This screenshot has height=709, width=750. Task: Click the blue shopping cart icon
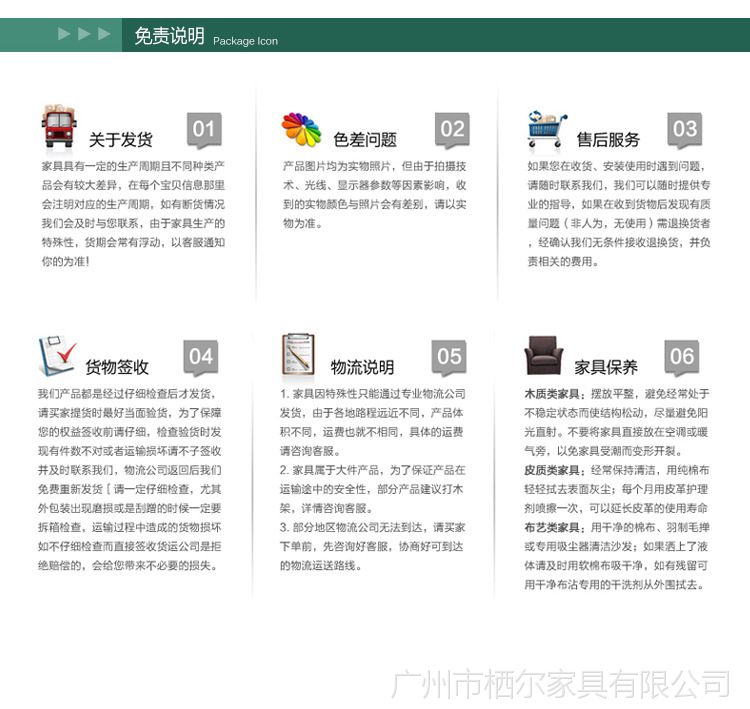[x=547, y=130]
